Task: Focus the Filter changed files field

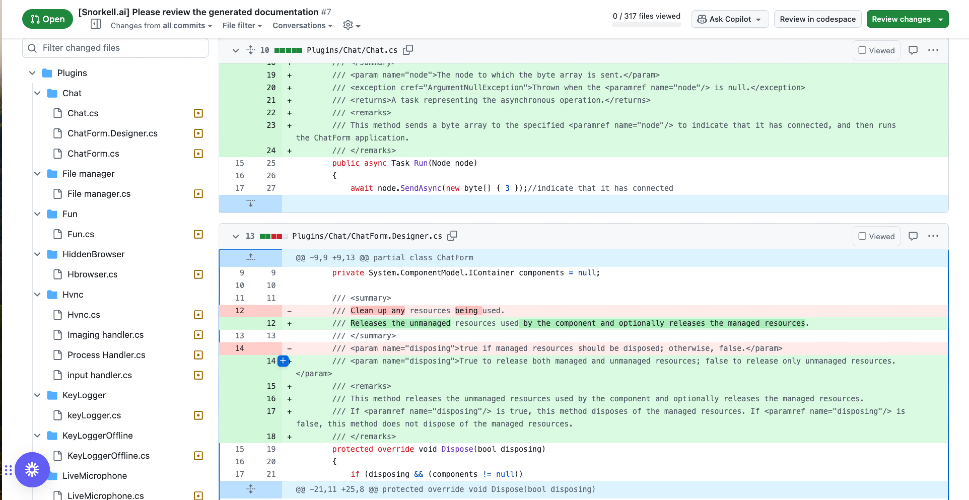Action: pos(116,48)
